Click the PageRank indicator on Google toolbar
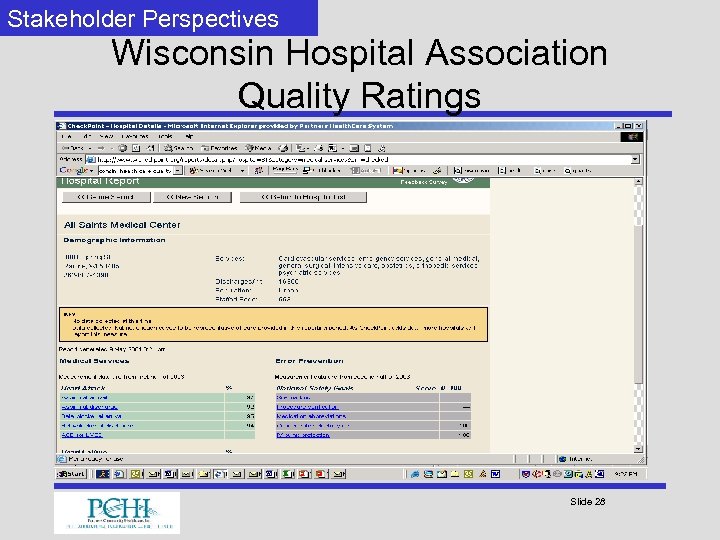Image resolution: width=720 pixels, height=540 pixels. coord(285,169)
